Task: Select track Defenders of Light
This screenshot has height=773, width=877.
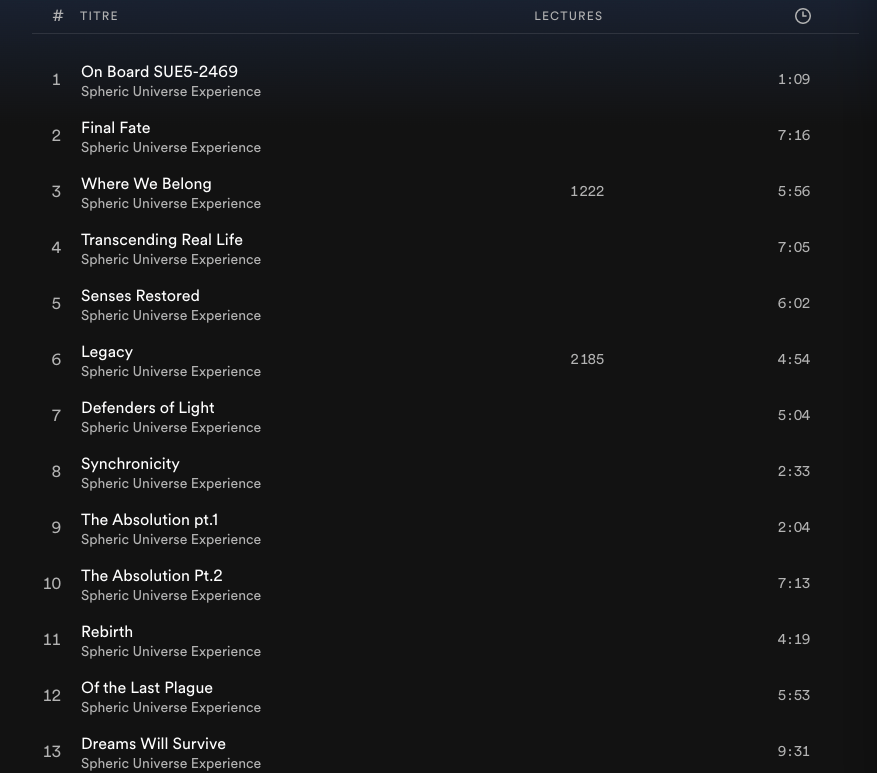Action: pyautogui.click(x=148, y=408)
